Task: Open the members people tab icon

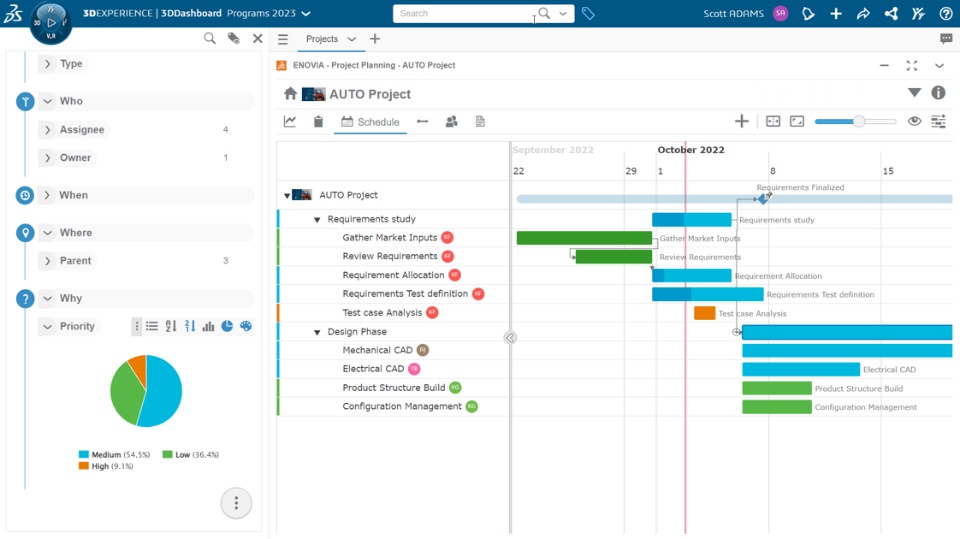Action: [x=451, y=121]
